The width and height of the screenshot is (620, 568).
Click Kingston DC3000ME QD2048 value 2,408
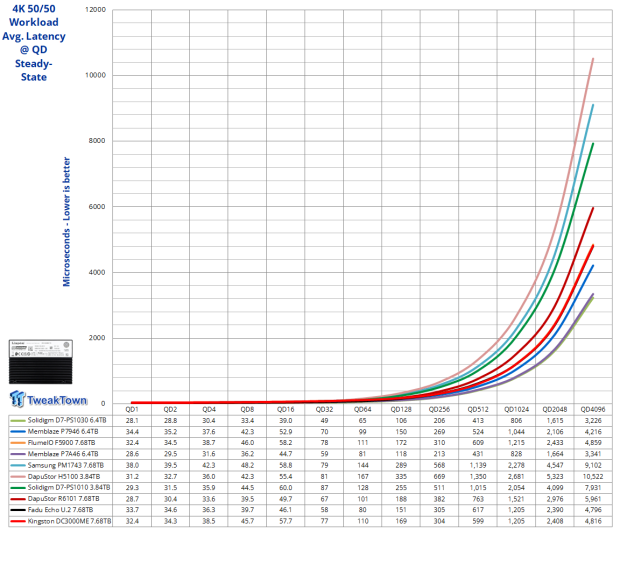pos(555,521)
